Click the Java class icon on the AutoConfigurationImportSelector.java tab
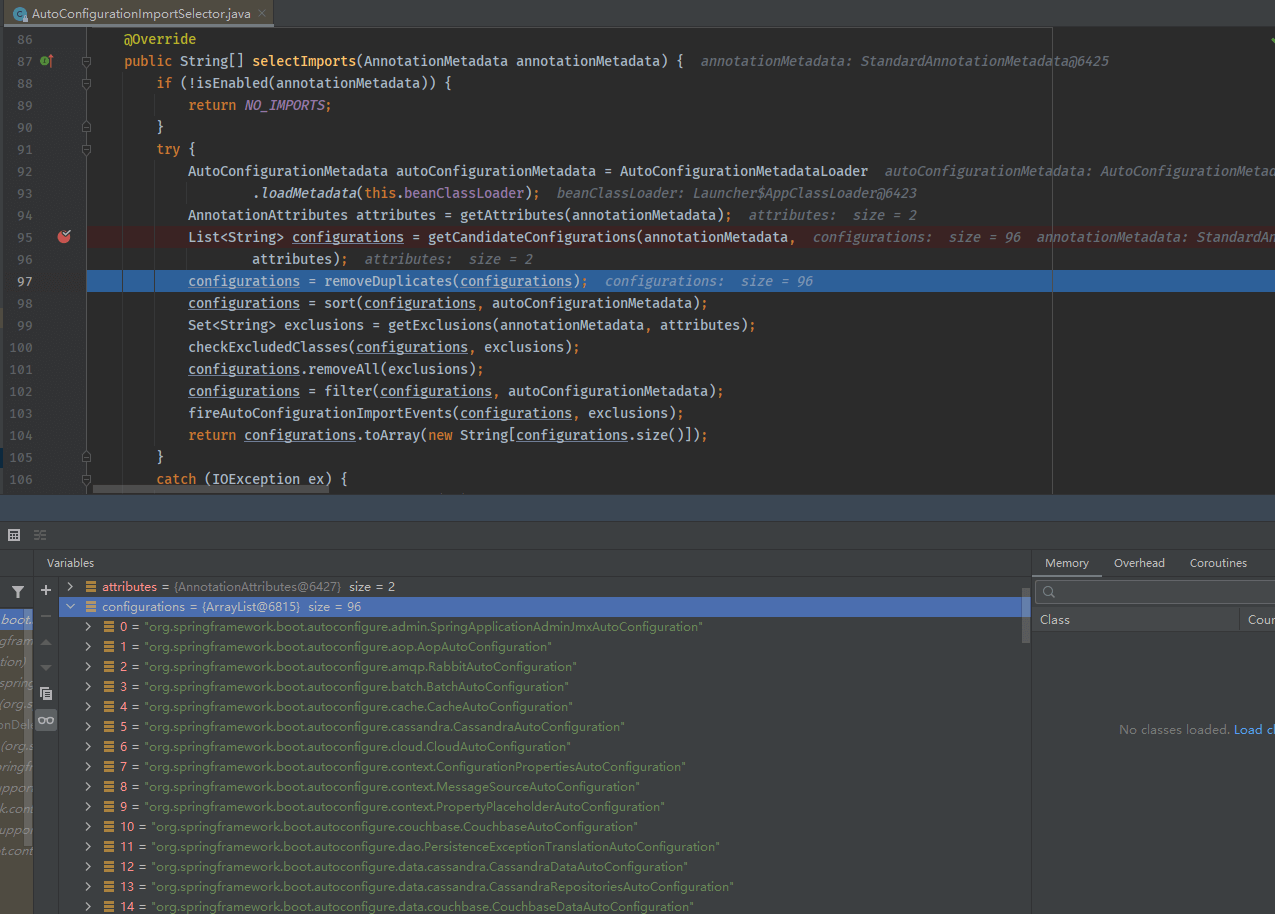The width and height of the screenshot is (1275, 914). coord(19,13)
